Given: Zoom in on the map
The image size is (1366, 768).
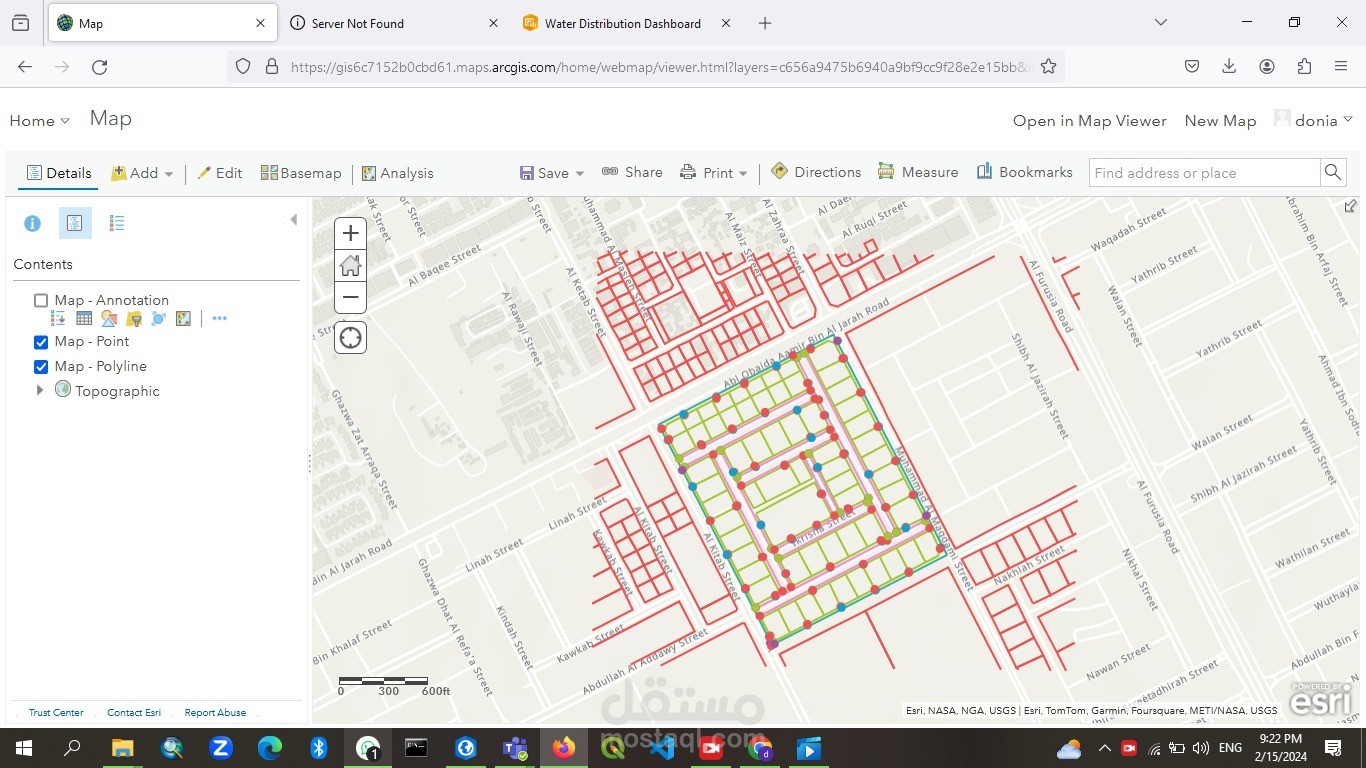Looking at the screenshot, I should pyautogui.click(x=350, y=234).
